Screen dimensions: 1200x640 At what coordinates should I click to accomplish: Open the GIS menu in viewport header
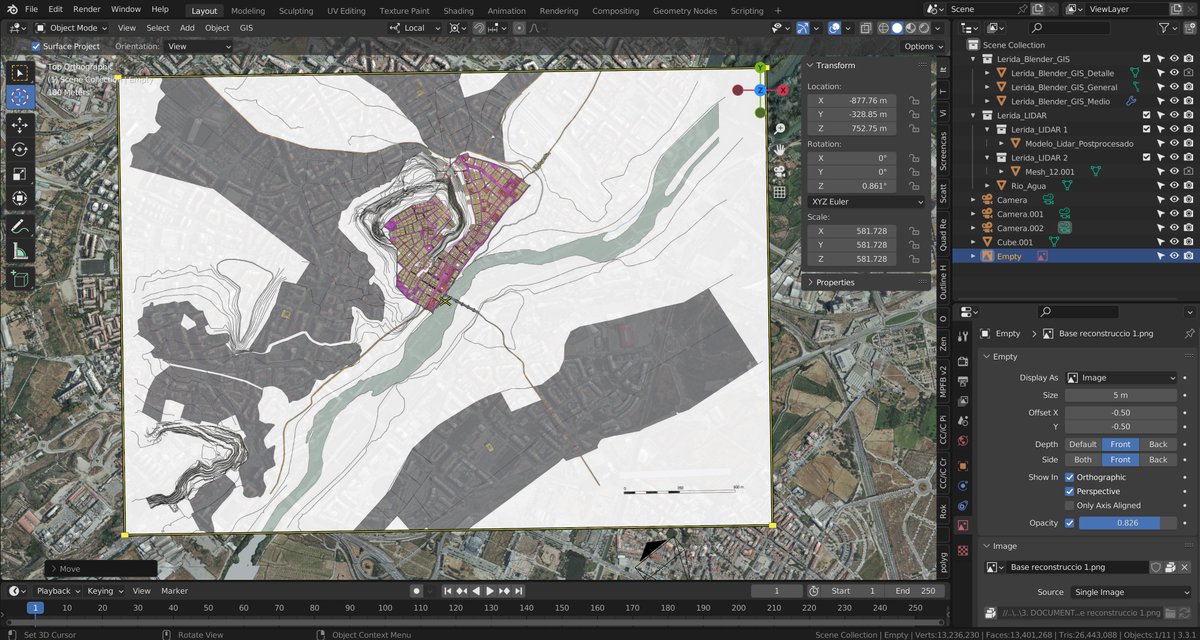[x=246, y=28]
